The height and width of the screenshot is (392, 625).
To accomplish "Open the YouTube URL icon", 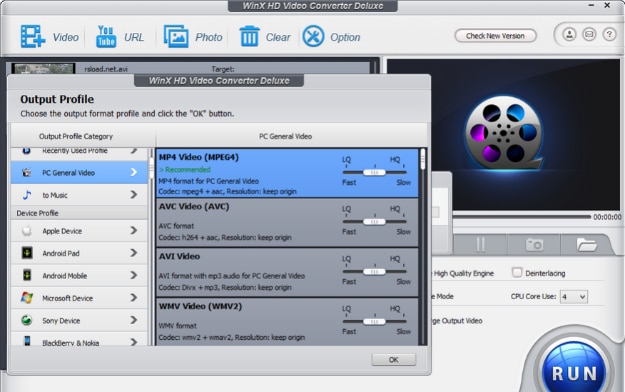I will click(106, 36).
